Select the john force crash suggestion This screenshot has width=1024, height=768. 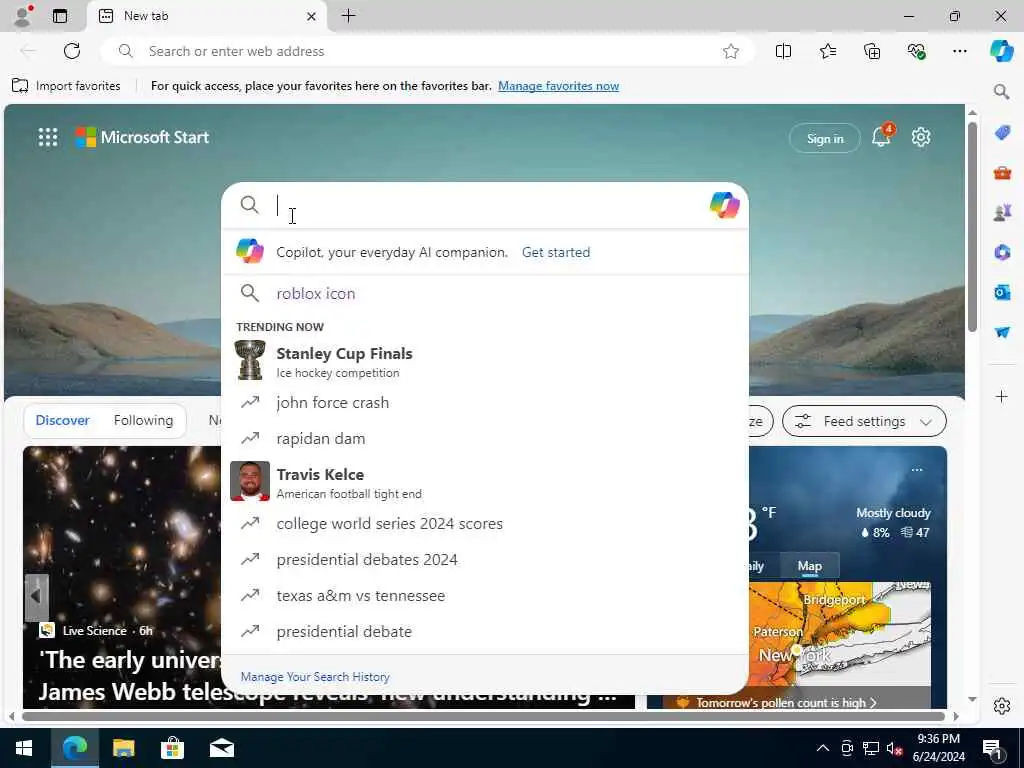pyautogui.click(x=485, y=402)
